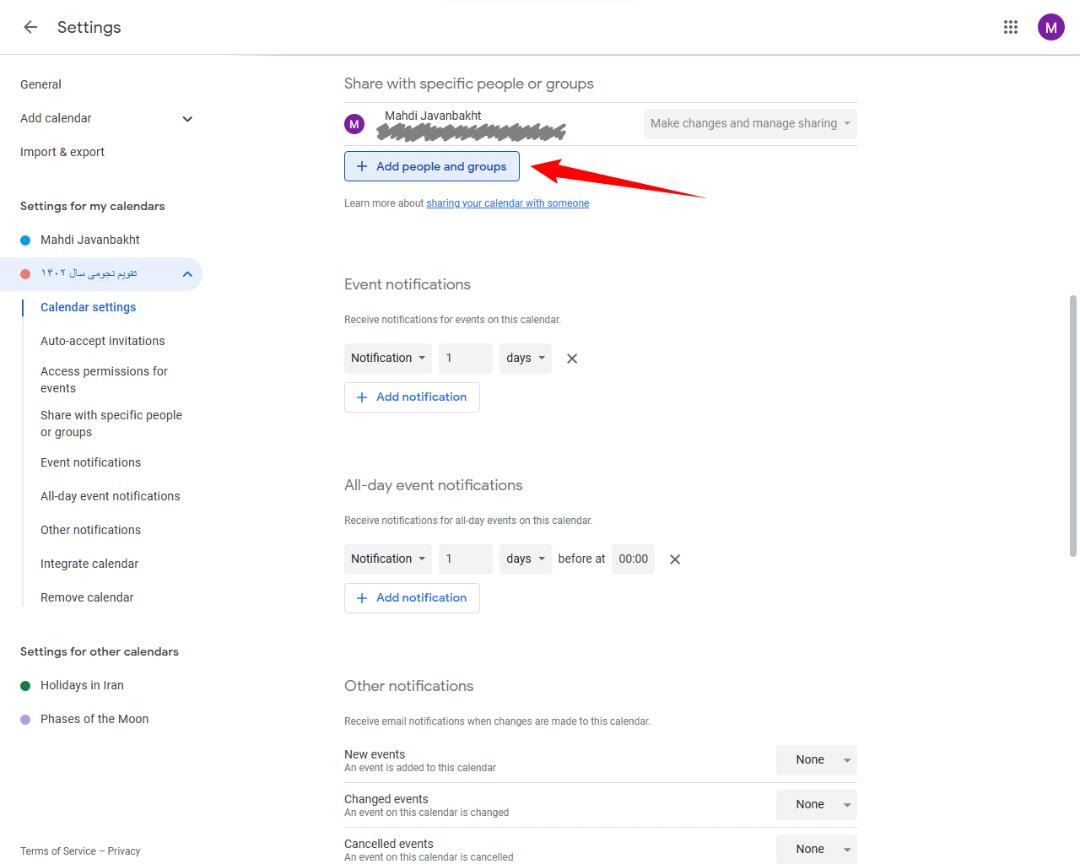Click the Mahdi Javanbakht user avatar in sharing list
1080x864 pixels.
[354, 124]
